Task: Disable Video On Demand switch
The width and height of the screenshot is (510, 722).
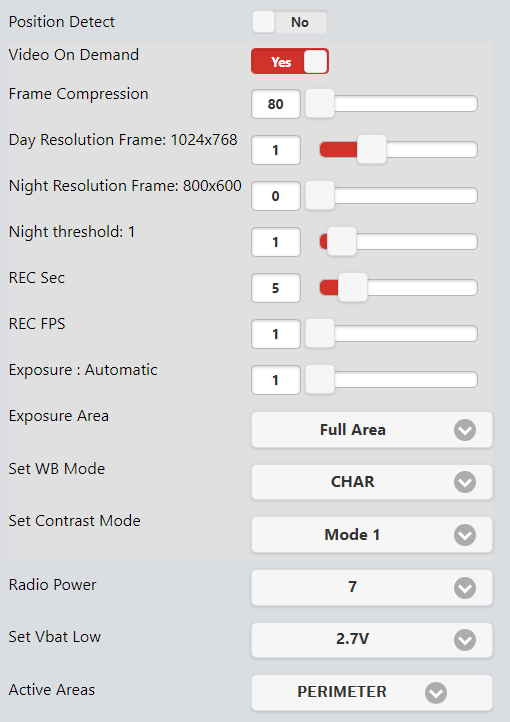Action: pyautogui.click(x=290, y=61)
